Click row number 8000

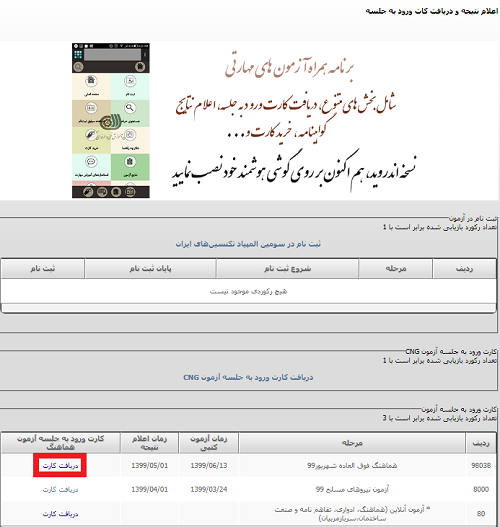[481, 489]
